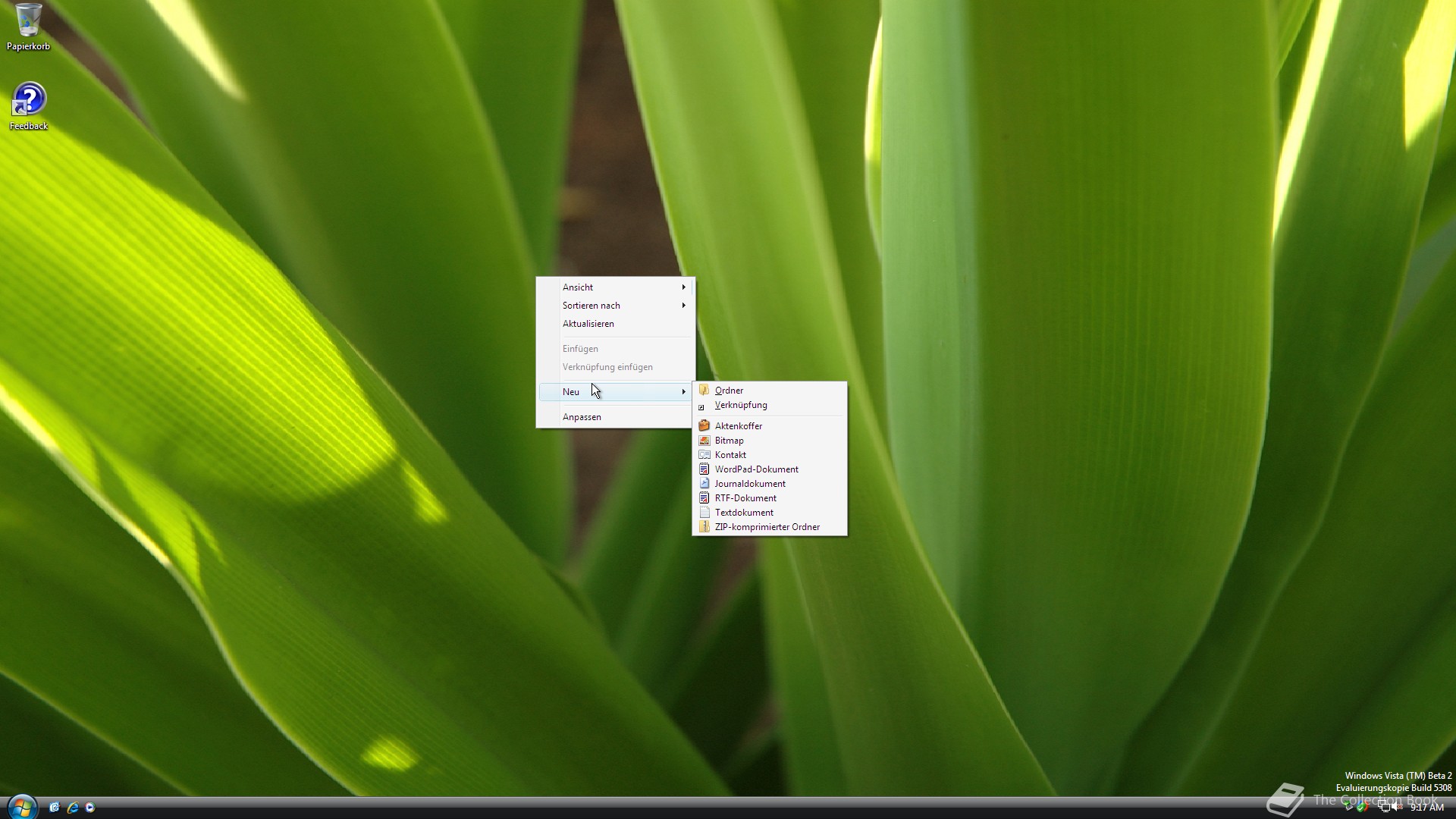Click the muted volume tray icon
The image size is (1456, 819).
1397,808
